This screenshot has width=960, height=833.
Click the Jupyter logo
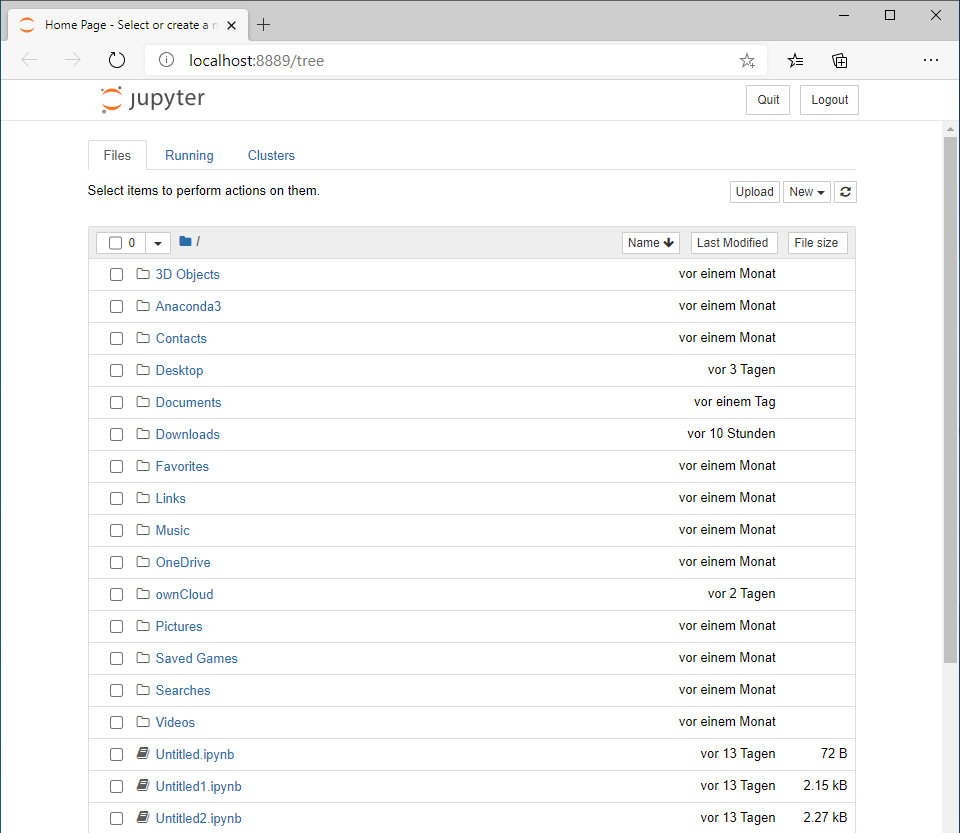tap(153, 99)
